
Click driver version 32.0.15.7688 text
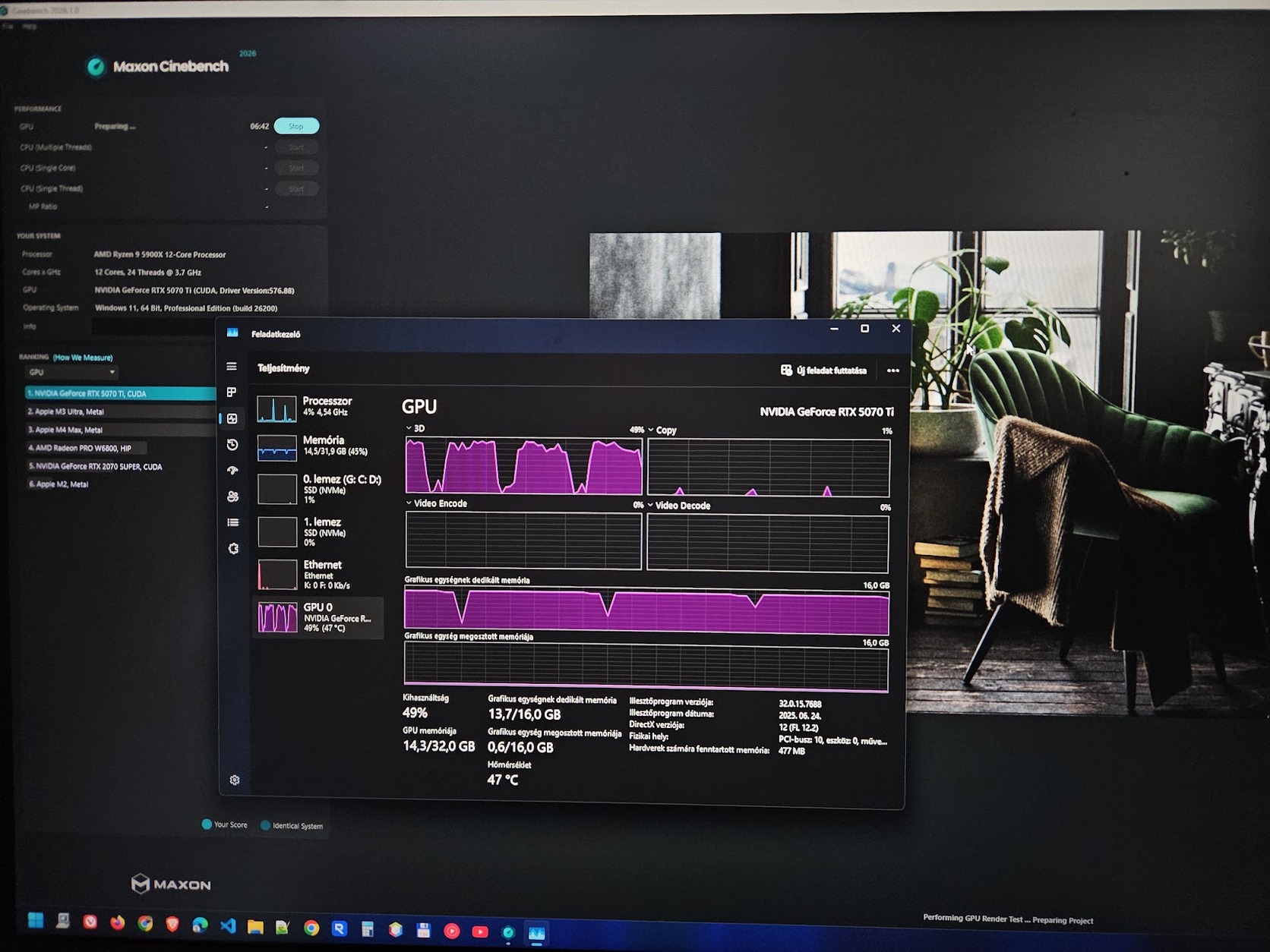click(x=801, y=704)
